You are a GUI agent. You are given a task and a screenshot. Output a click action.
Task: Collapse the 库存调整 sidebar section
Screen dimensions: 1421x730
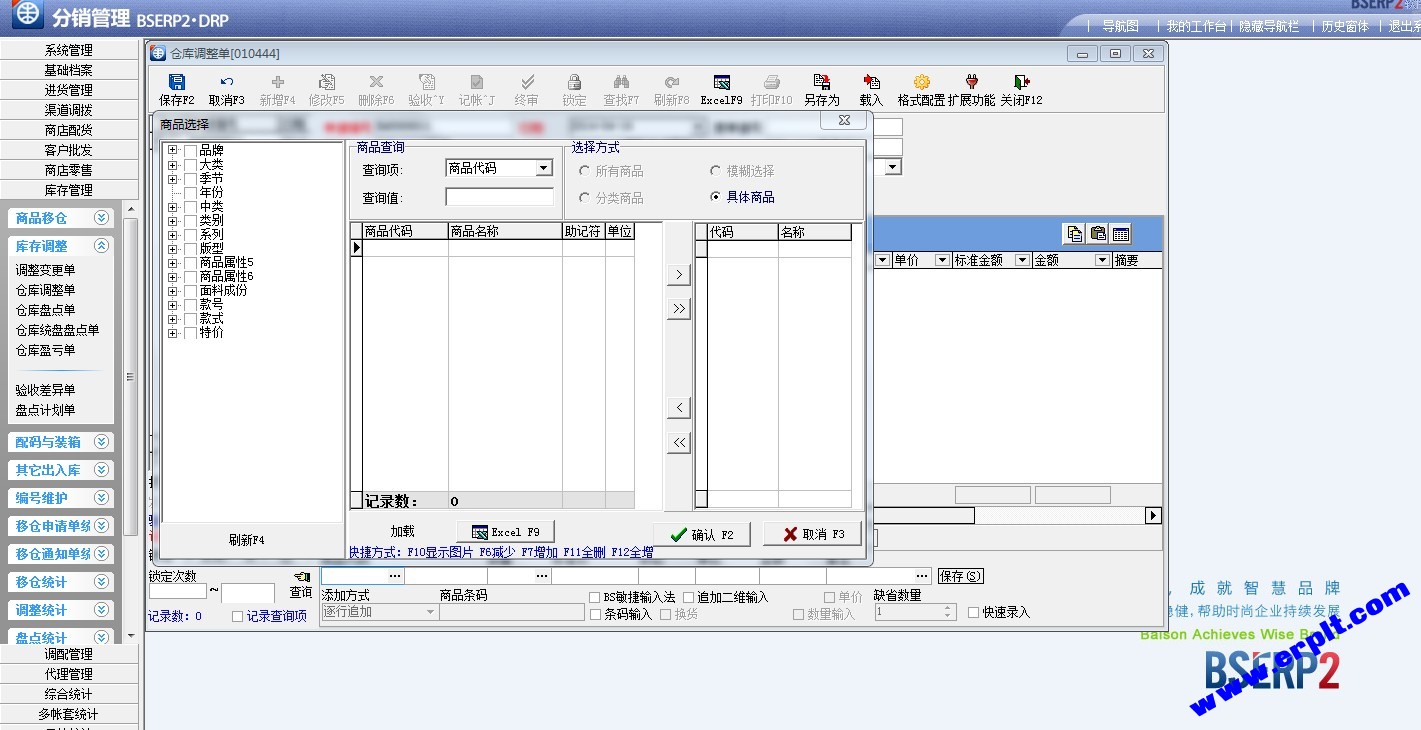(102, 246)
